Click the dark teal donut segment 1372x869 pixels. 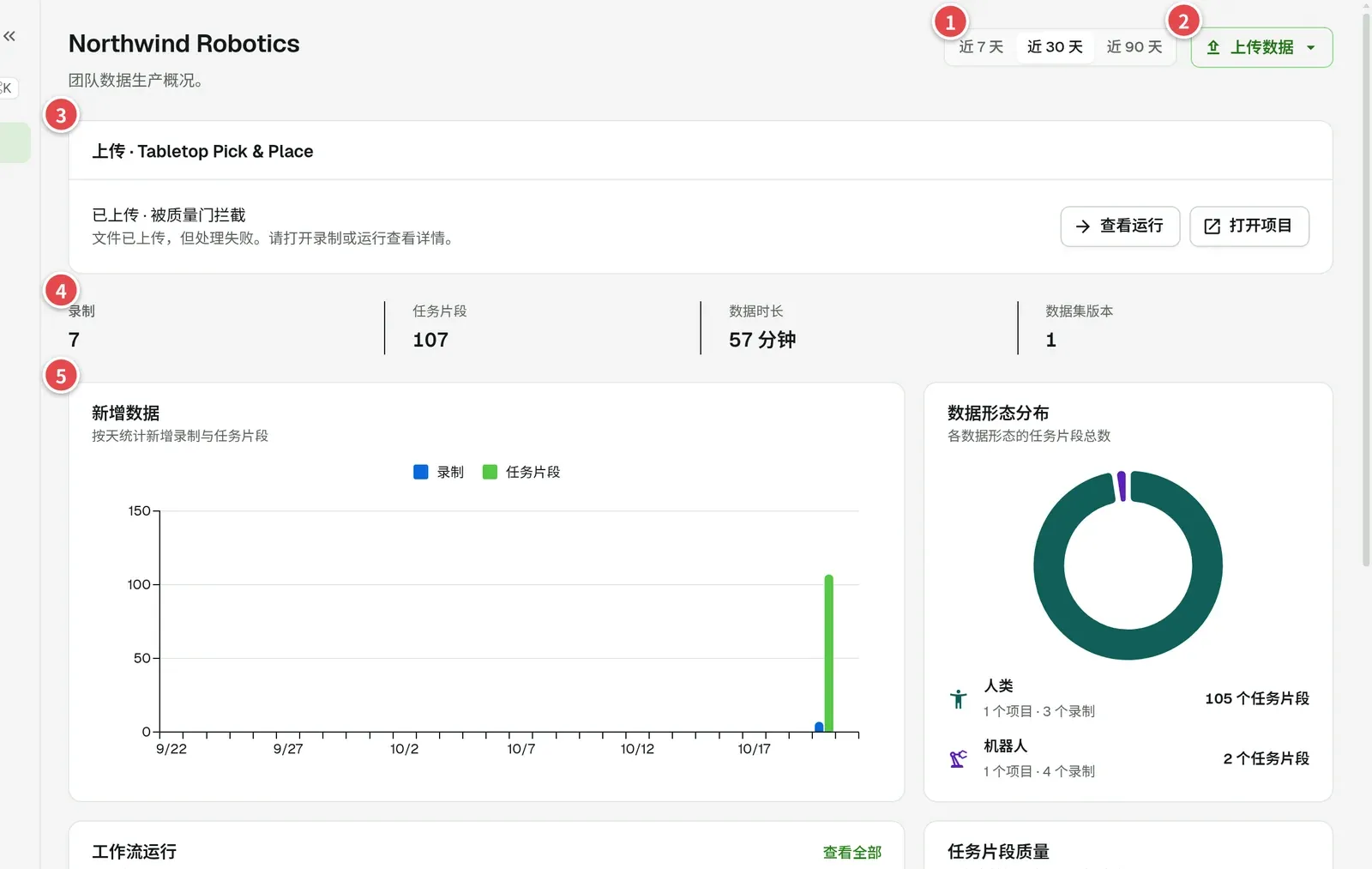coord(1128,643)
